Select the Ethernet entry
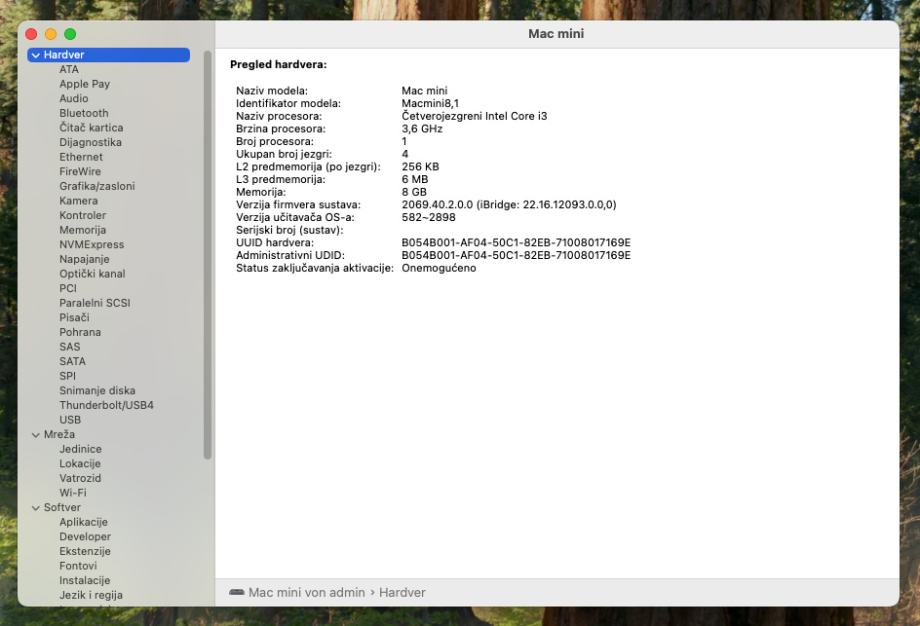The height and width of the screenshot is (626, 920). click(x=80, y=157)
